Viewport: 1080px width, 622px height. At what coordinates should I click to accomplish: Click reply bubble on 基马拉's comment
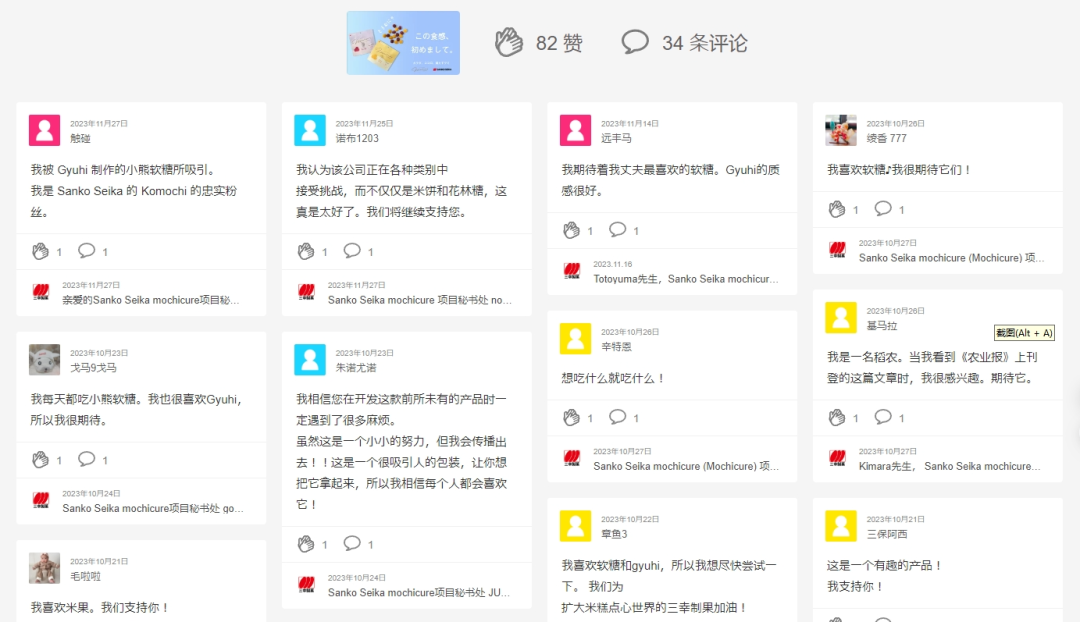click(x=883, y=417)
